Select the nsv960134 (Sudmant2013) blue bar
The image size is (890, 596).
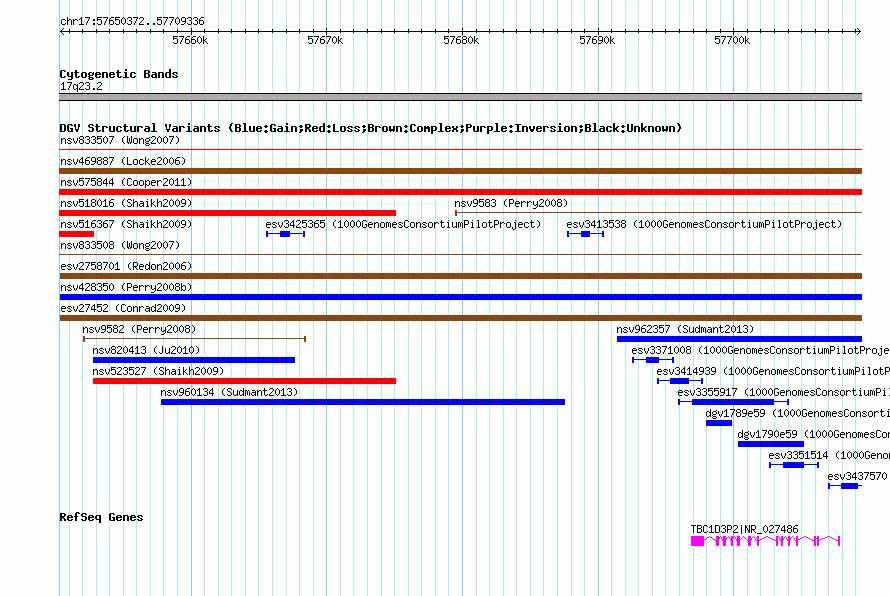363,402
